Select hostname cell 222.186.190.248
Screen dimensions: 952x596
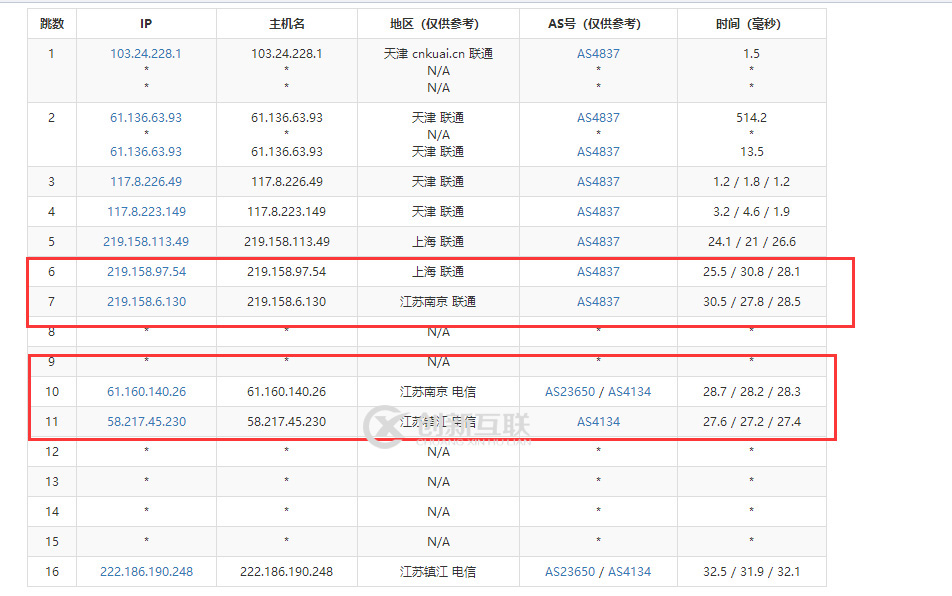pos(287,572)
